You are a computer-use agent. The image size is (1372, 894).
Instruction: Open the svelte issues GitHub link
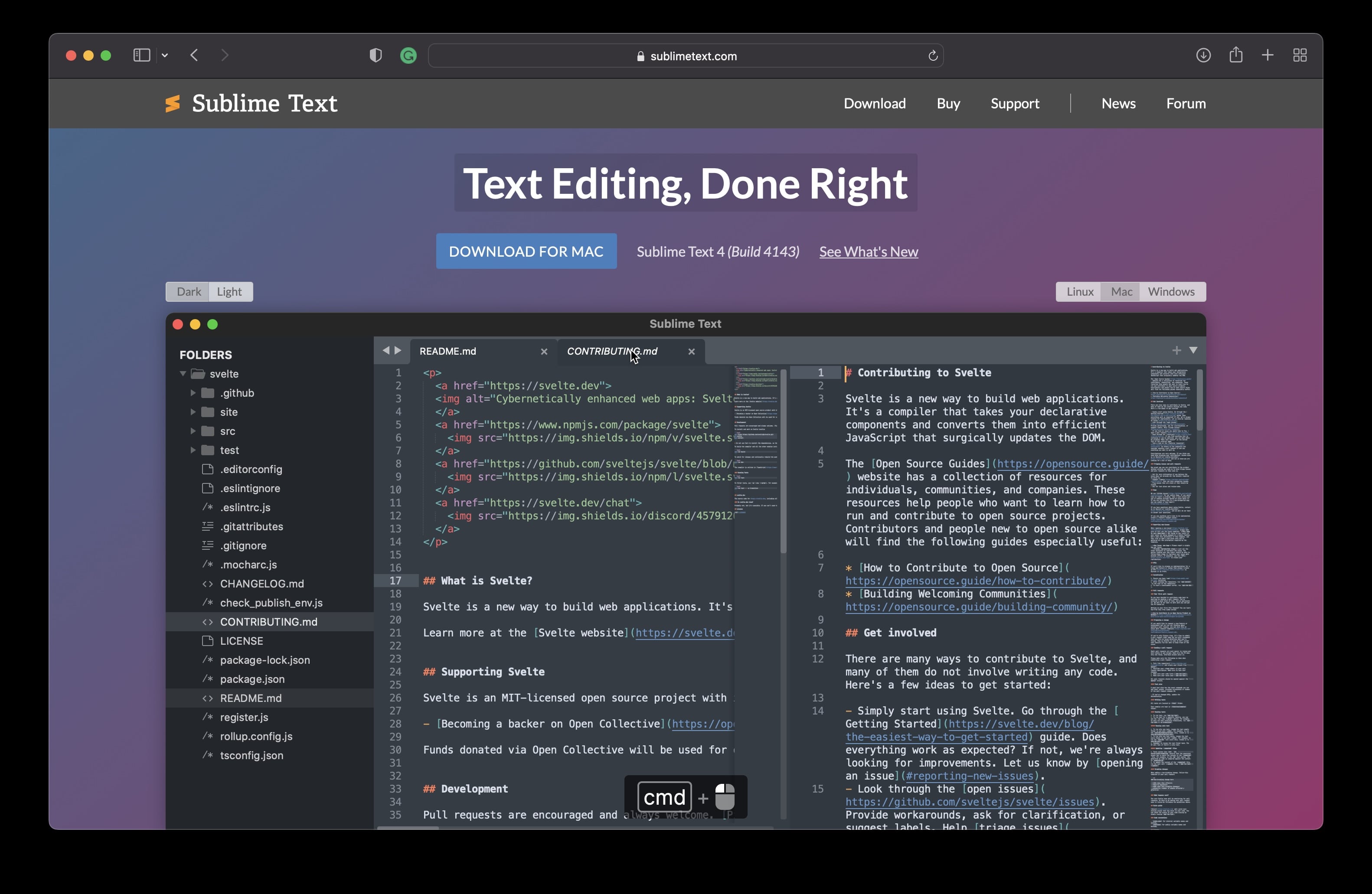coord(970,803)
